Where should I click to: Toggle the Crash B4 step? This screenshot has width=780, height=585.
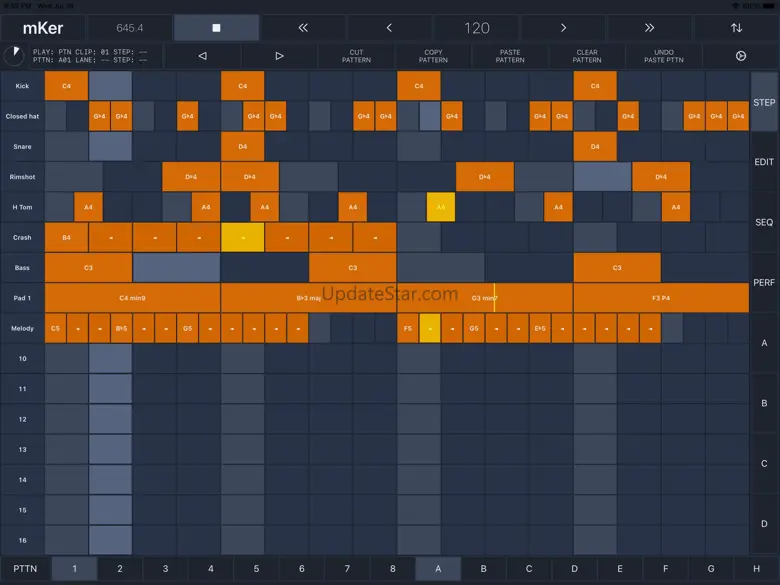66,237
